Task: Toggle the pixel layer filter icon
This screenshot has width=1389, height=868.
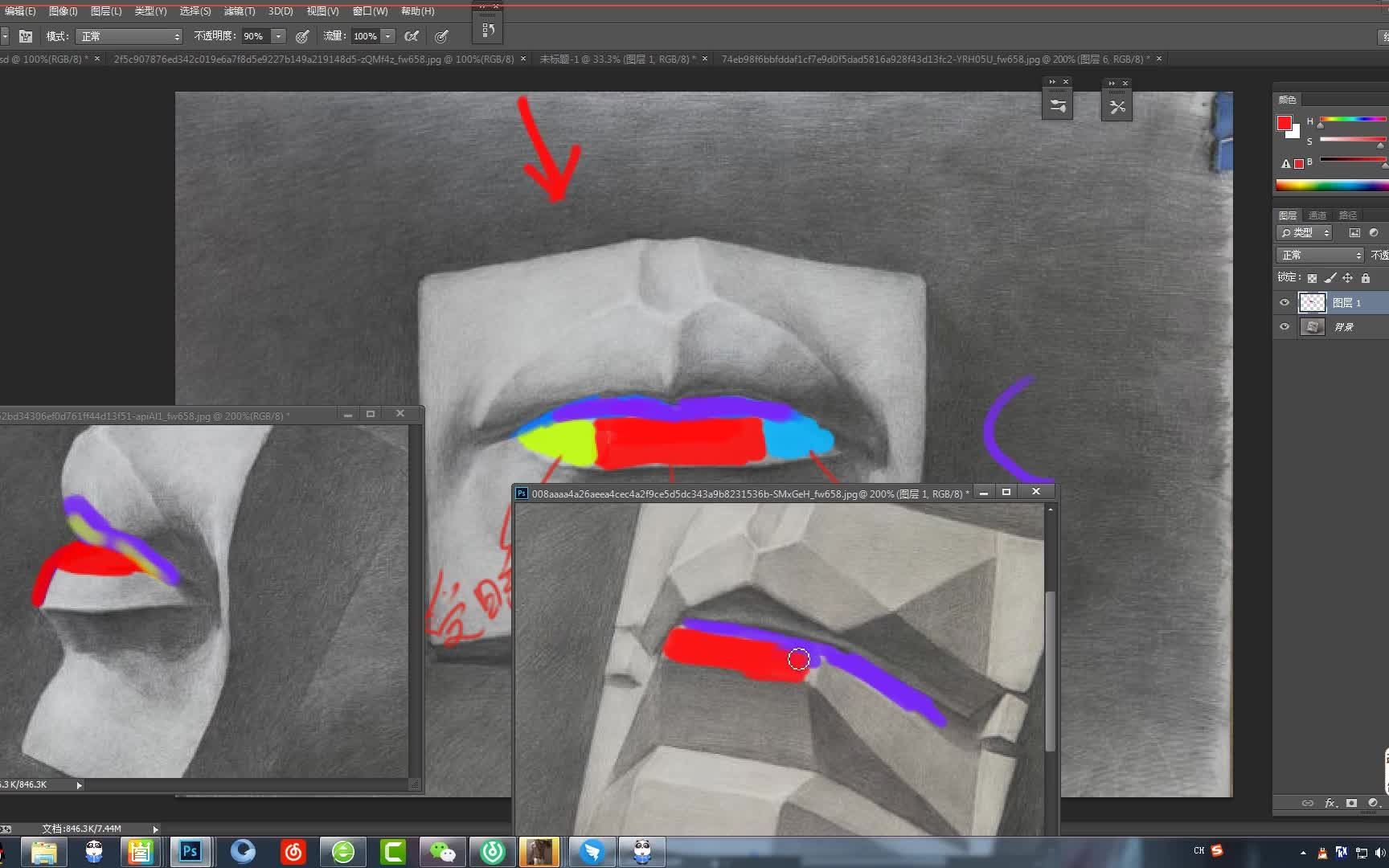Action: coord(1354,233)
